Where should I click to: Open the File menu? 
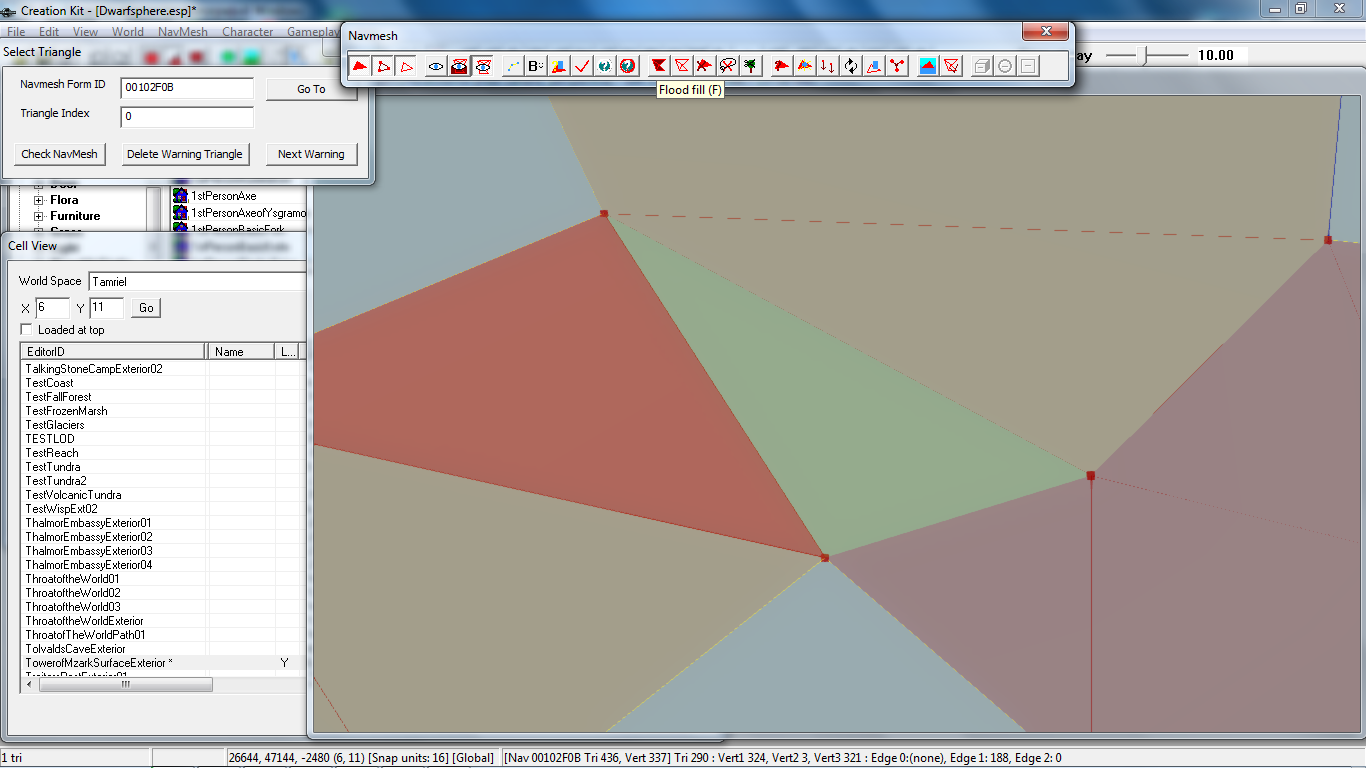coord(16,32)
